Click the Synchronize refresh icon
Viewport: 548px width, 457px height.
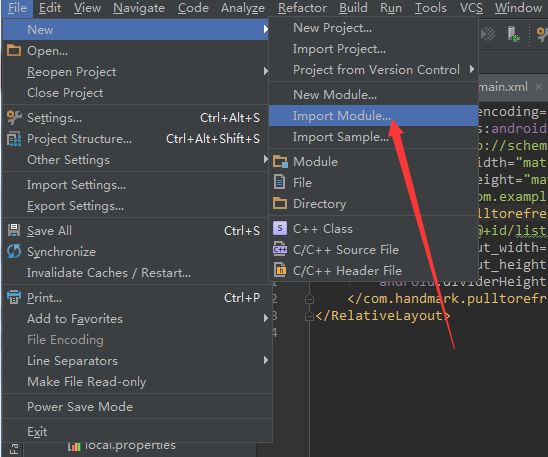(14, 252)
